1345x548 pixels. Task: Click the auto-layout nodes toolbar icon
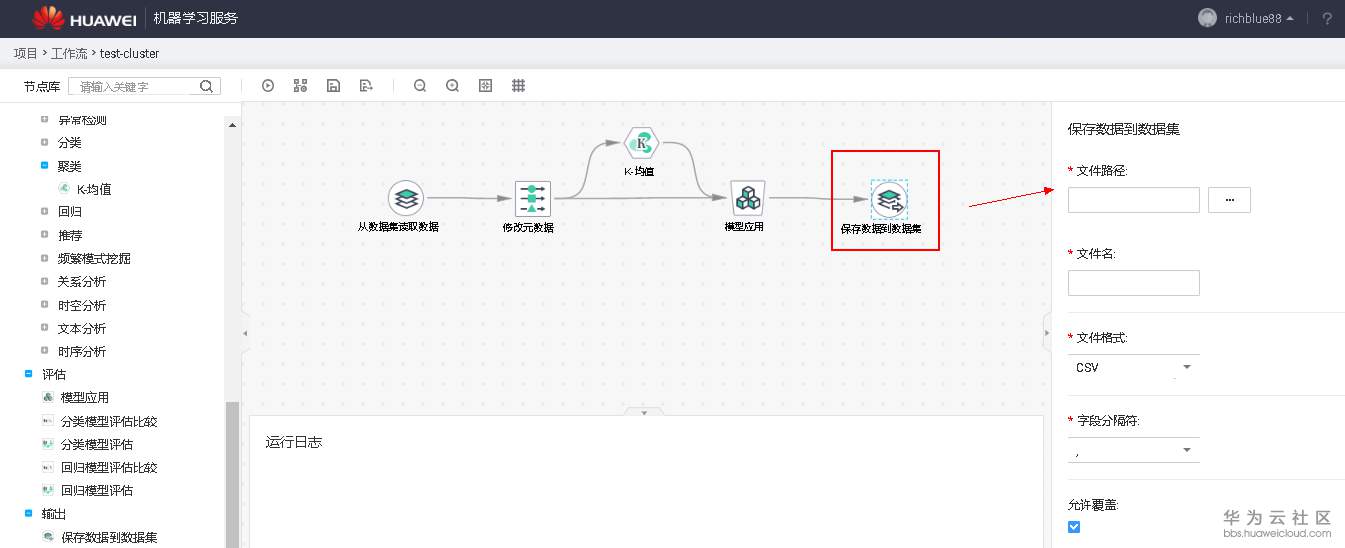coord(300,86)
